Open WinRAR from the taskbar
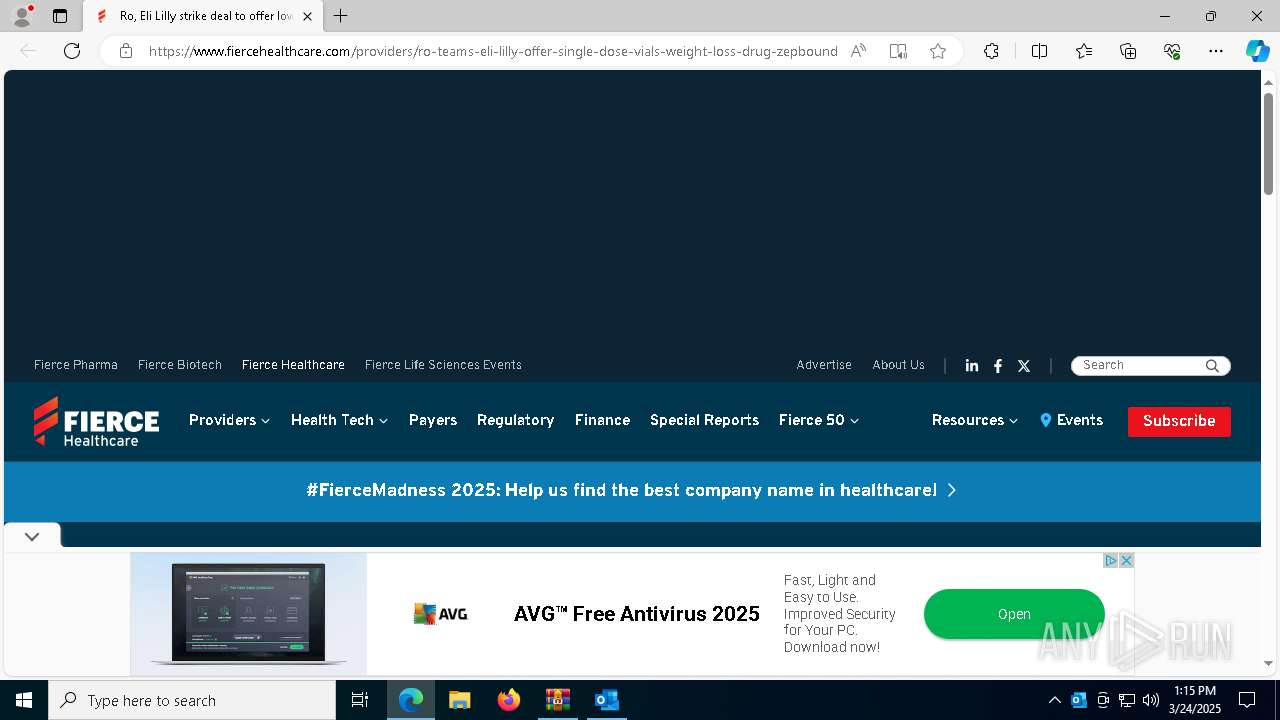 pos(558,700)
